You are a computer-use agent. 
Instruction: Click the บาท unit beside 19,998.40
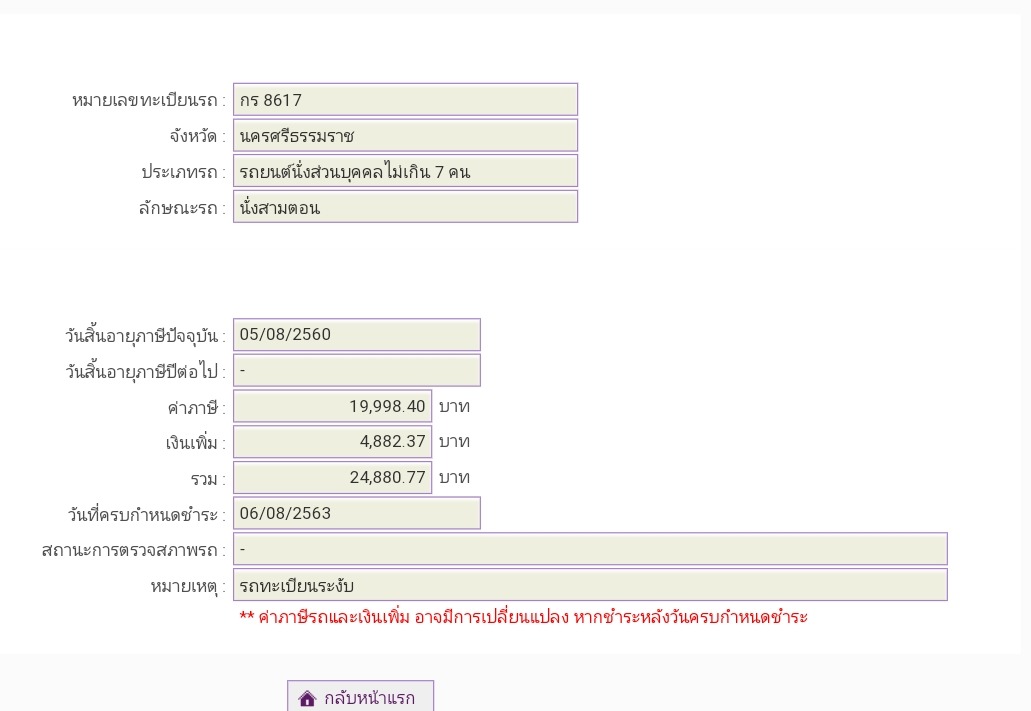[454, 406]
